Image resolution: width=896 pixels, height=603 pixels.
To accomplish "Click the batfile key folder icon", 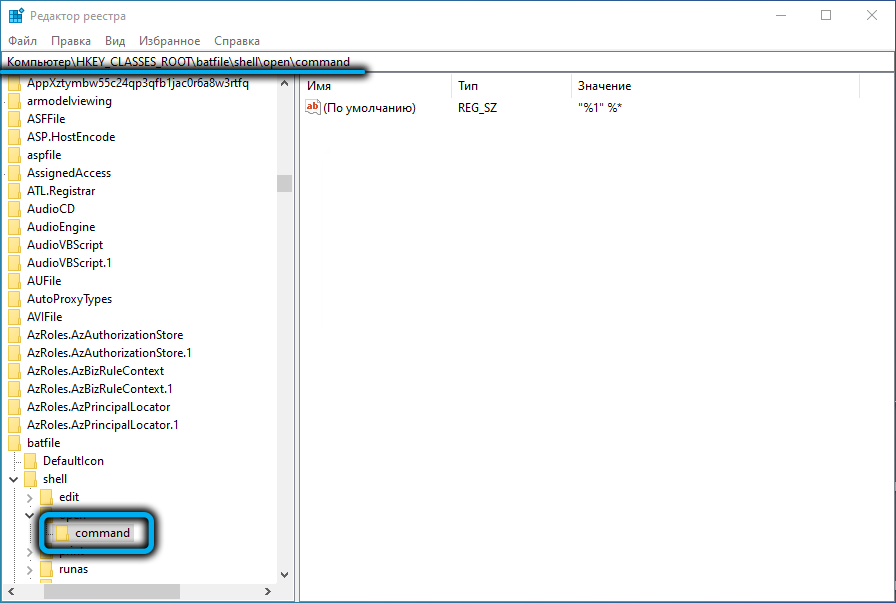I will pos(15,443).
